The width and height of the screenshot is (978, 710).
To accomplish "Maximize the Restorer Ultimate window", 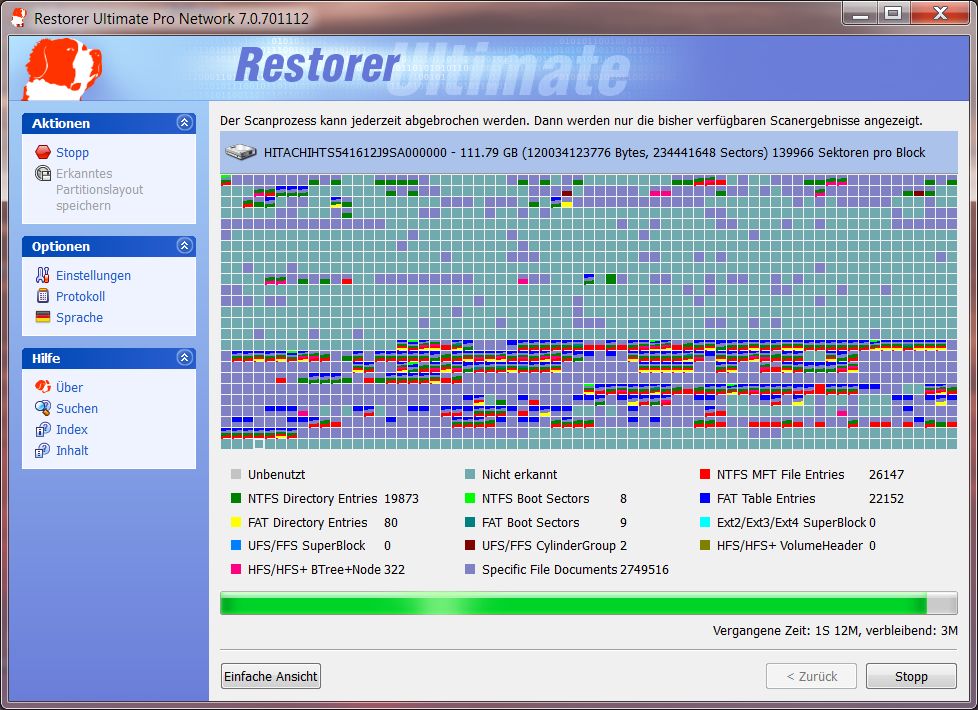I will [894, 14].
